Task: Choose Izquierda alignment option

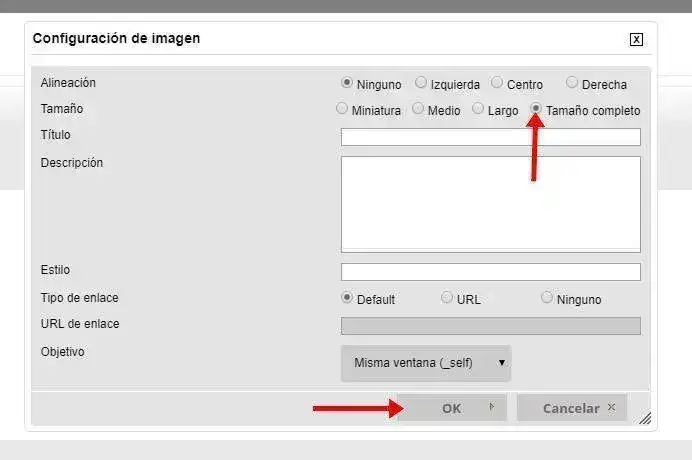Action: (421, 83)
